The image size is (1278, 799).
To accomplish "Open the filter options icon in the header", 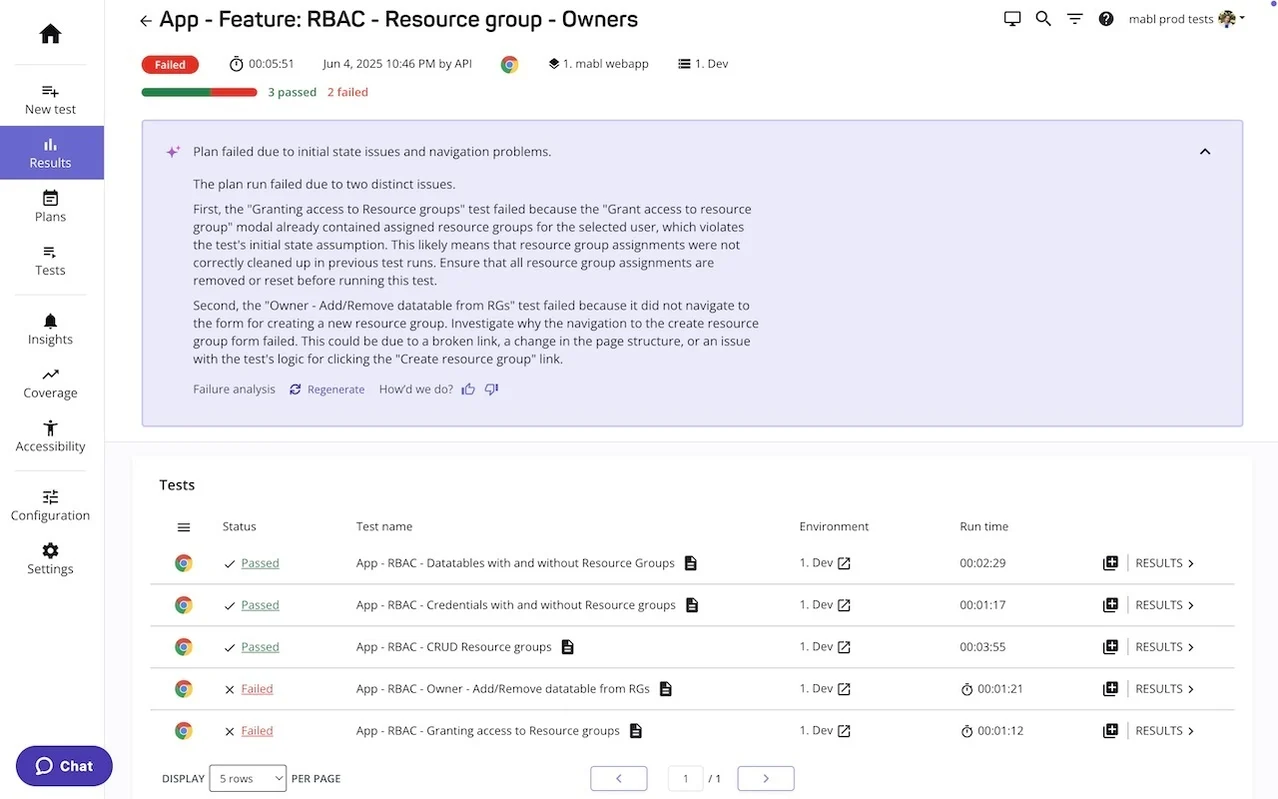I will coord(1074,18).
